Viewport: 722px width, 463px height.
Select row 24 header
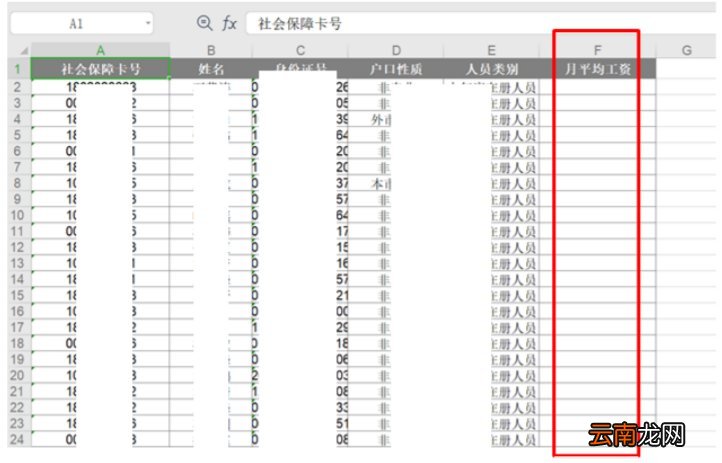18,439
